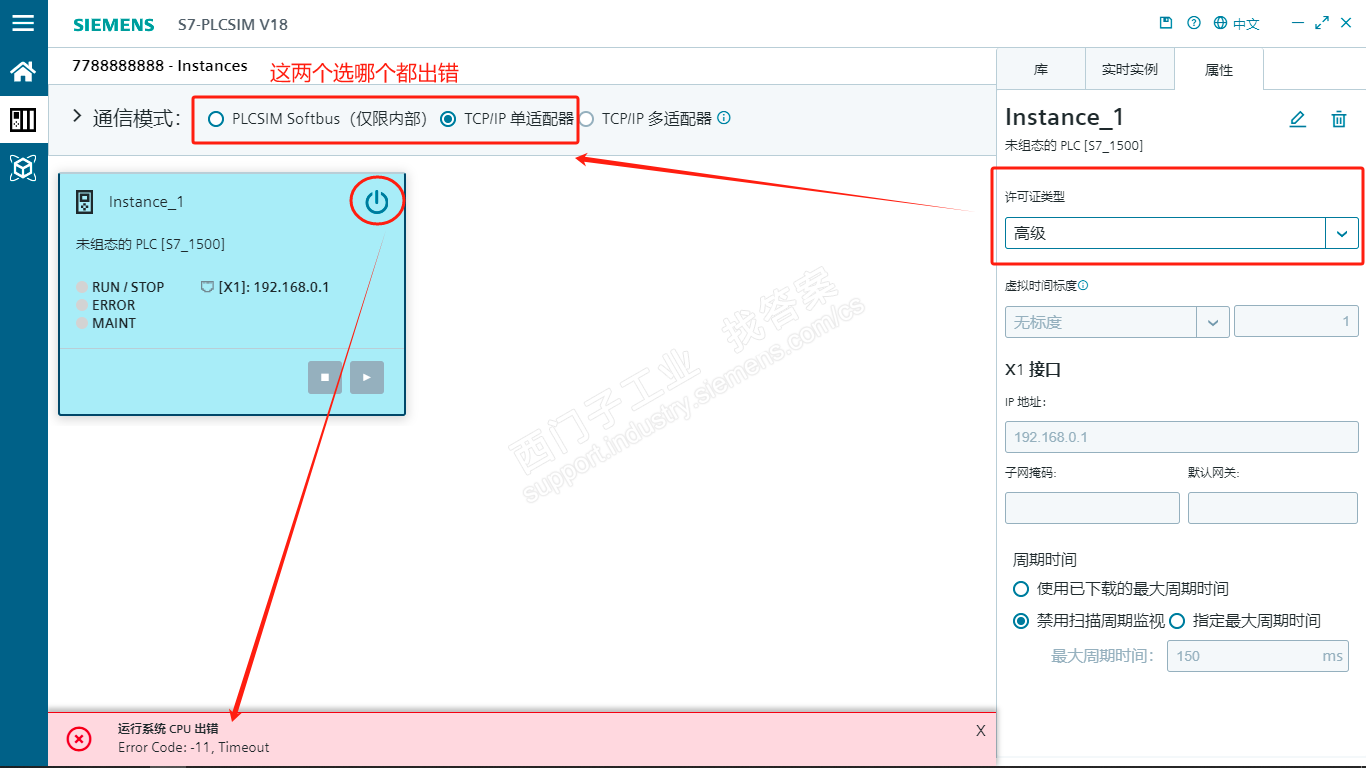1366x768 pixels.
Task: Switch to the 属性 tab
Action: [x=1219, y=70]
